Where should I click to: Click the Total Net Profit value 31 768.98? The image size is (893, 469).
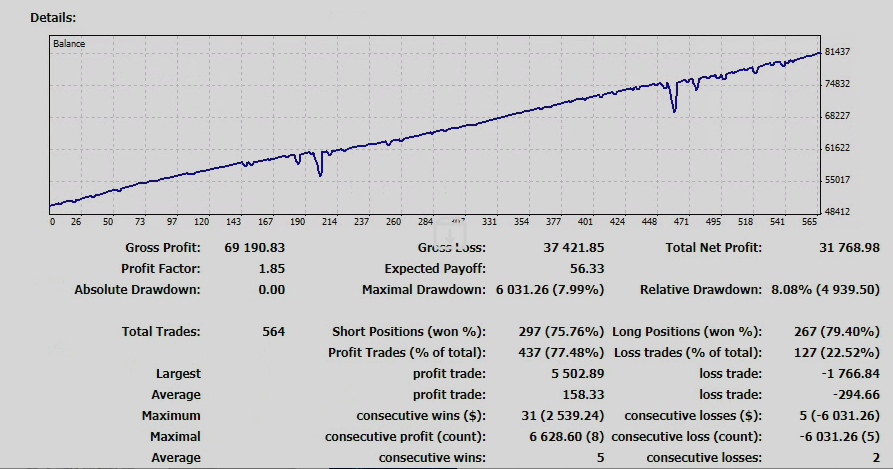point(849,248)
